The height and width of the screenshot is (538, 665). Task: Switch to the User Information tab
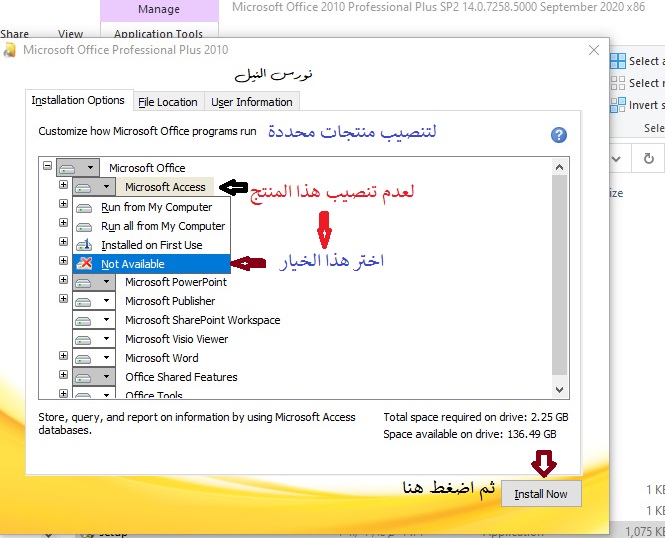click(252, 102)
